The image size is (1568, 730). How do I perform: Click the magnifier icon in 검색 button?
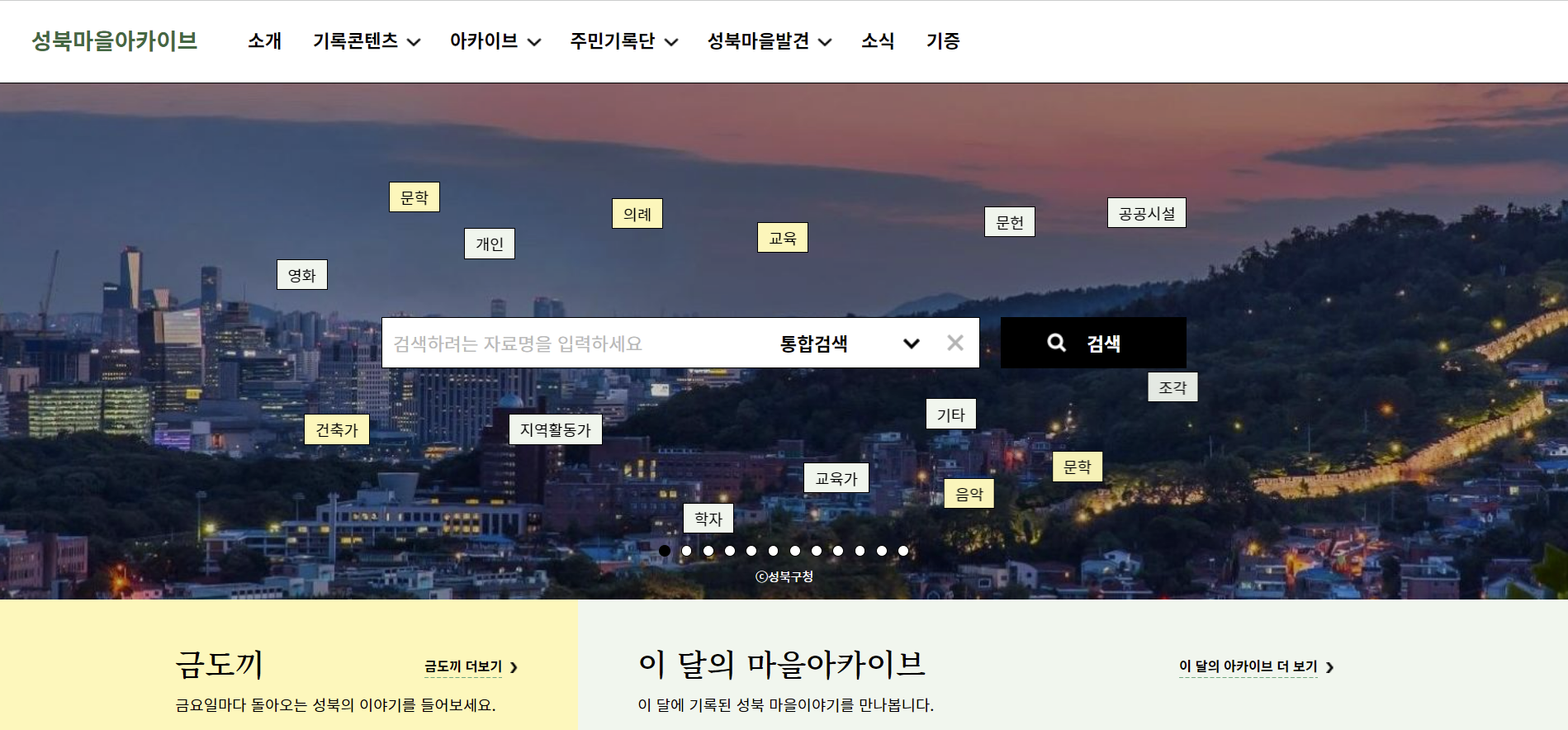coord(1056,343)
